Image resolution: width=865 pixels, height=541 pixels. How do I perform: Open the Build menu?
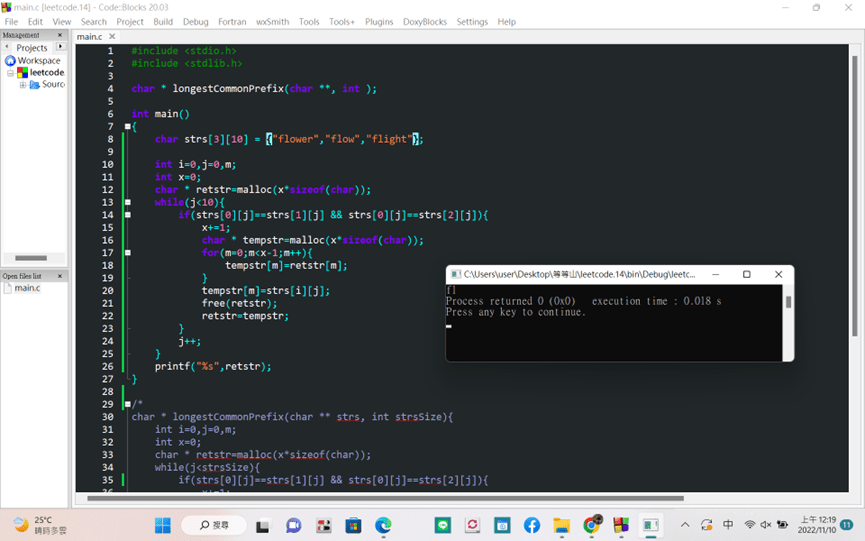coord(163,21)
